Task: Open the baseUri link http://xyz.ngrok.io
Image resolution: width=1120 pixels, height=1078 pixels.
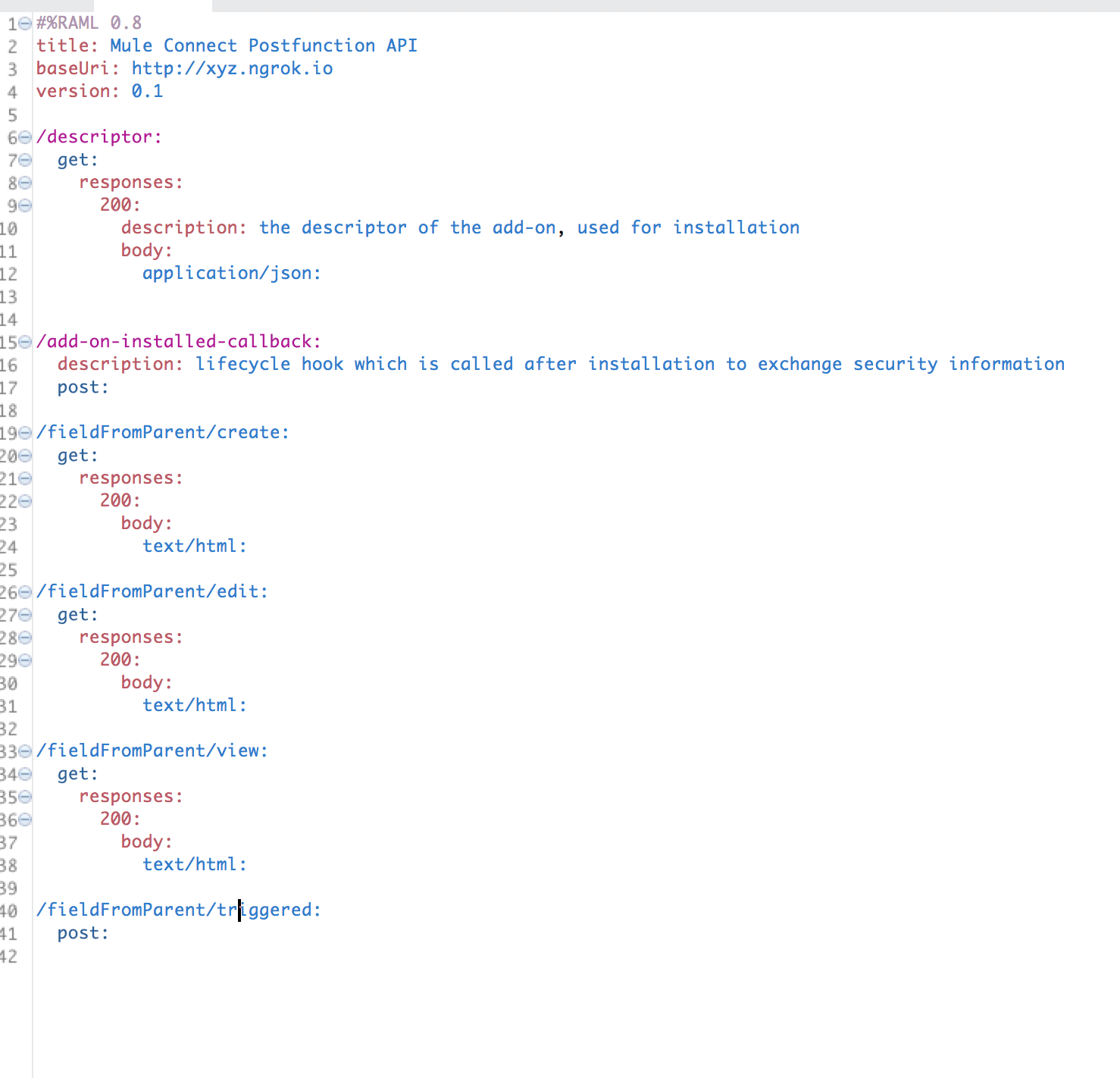Action: pos(232,68)
